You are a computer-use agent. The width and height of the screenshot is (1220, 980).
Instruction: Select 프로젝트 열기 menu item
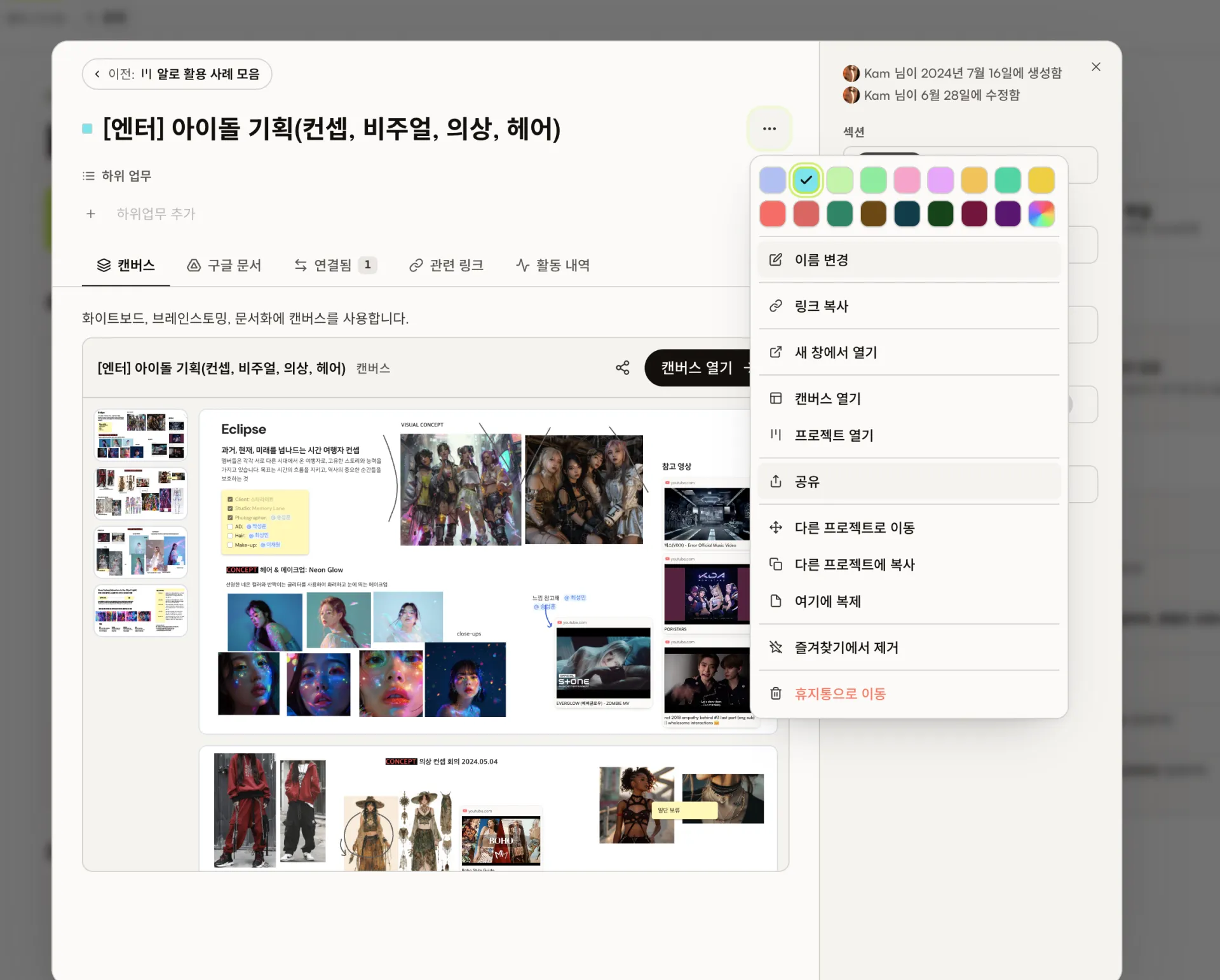pos(909,435)
